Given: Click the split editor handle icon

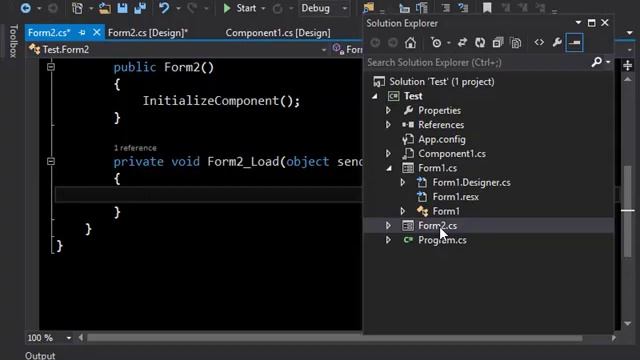Looking at the screenshot, I should [628, 65].
